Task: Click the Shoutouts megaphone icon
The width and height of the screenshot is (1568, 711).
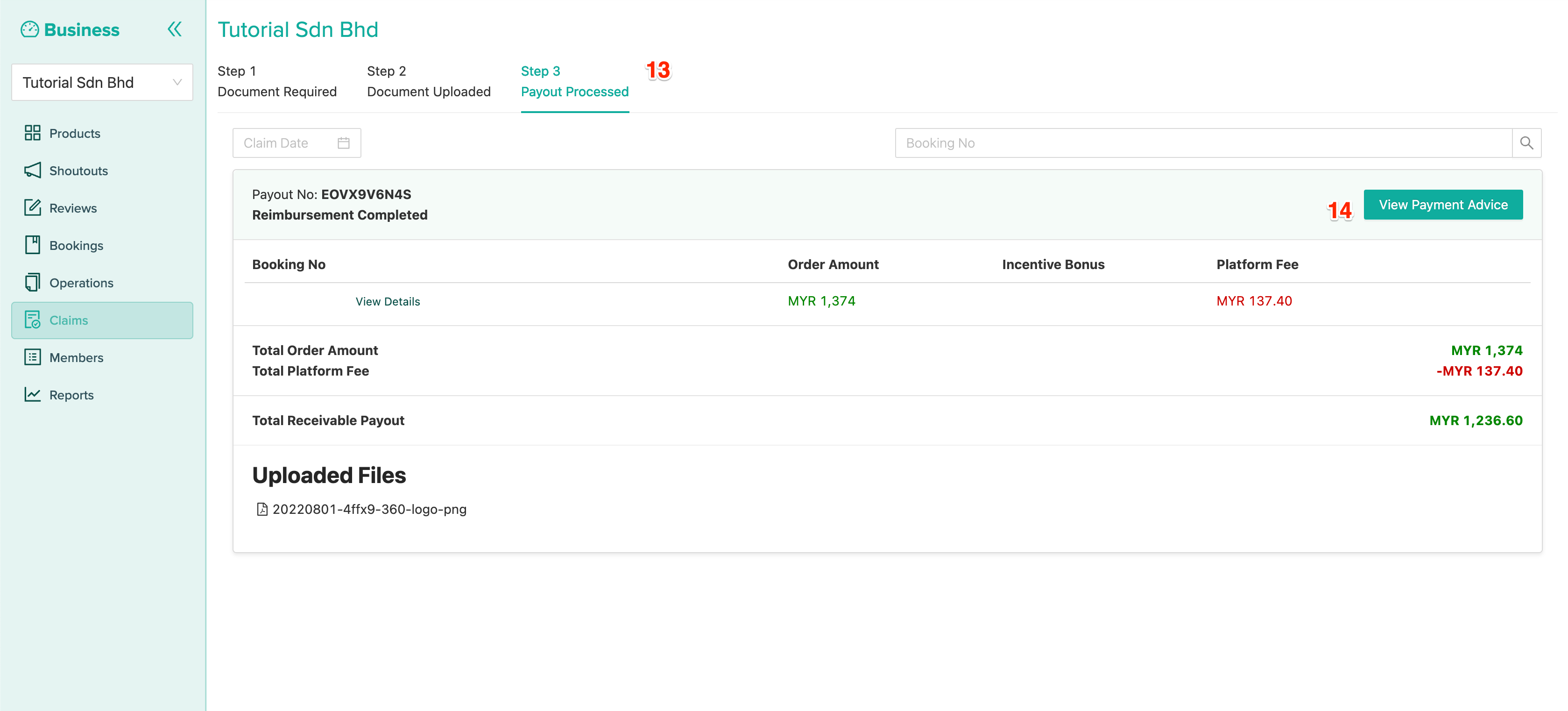Action: (32, 171)
